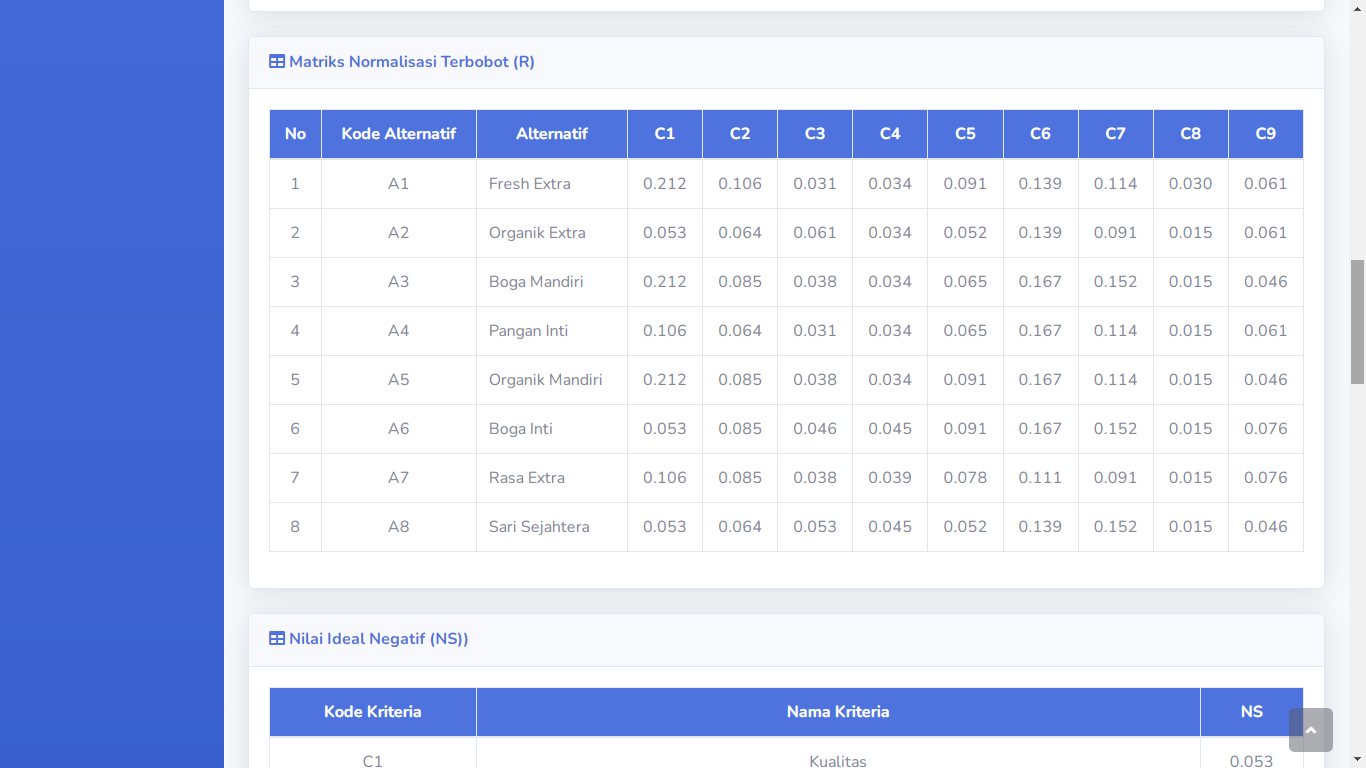Click Organik Extra's C3 value 0.061
Screen dimensions: 1366x768
coord(815,233)
